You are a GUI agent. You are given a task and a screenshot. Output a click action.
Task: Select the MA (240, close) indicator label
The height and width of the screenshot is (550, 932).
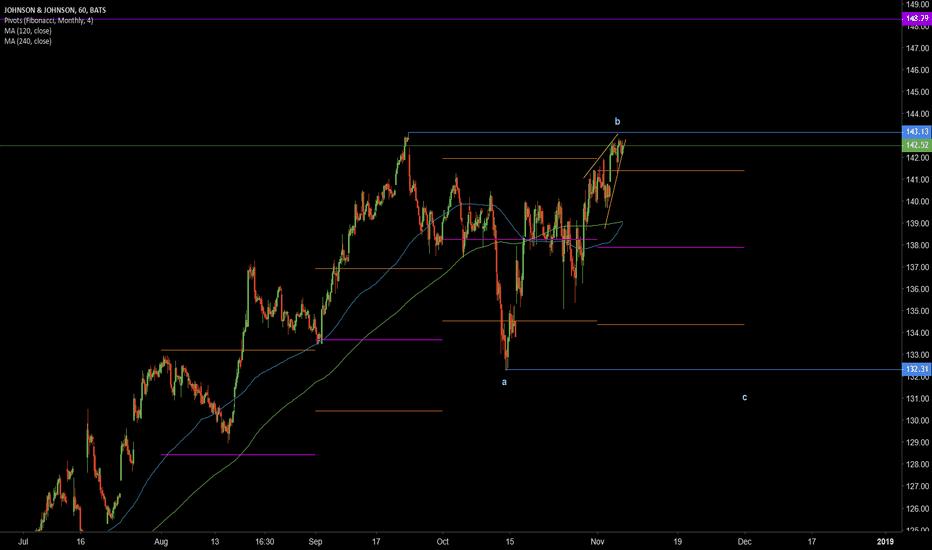pyautogui.click(x=28, y=42)
